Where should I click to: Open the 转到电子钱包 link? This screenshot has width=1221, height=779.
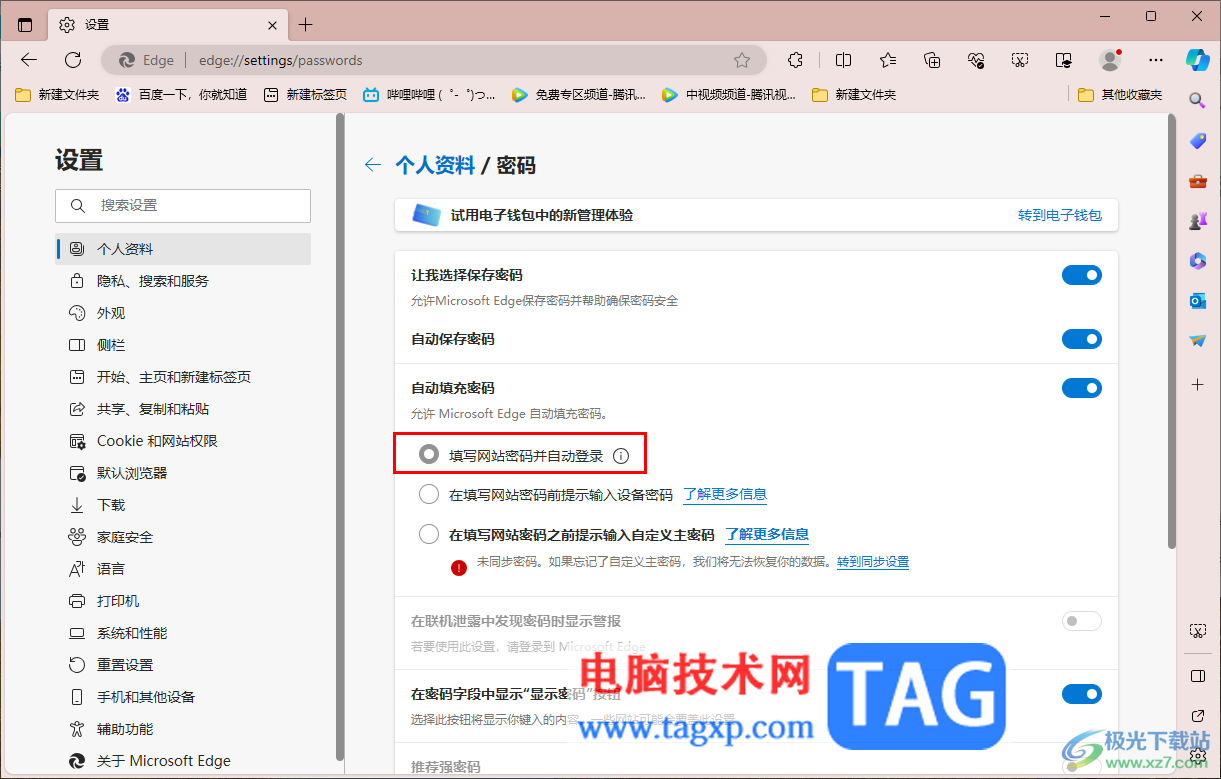[1059, 214]
